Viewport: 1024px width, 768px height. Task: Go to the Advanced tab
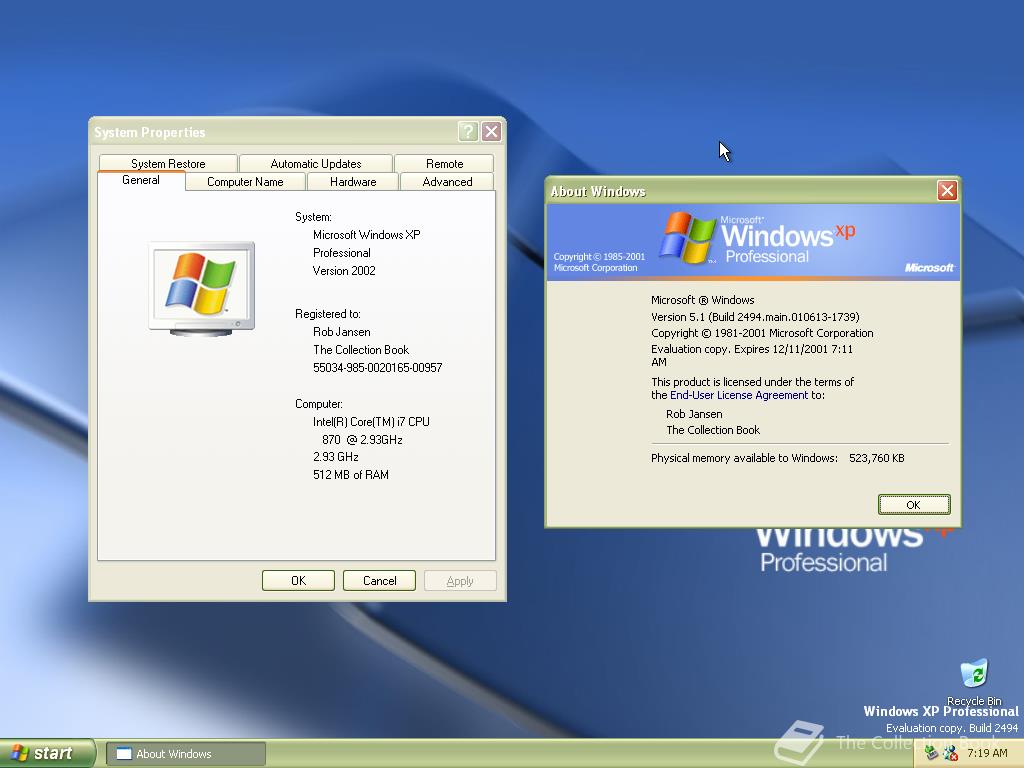pyautogui.click(x=447, y=182)
